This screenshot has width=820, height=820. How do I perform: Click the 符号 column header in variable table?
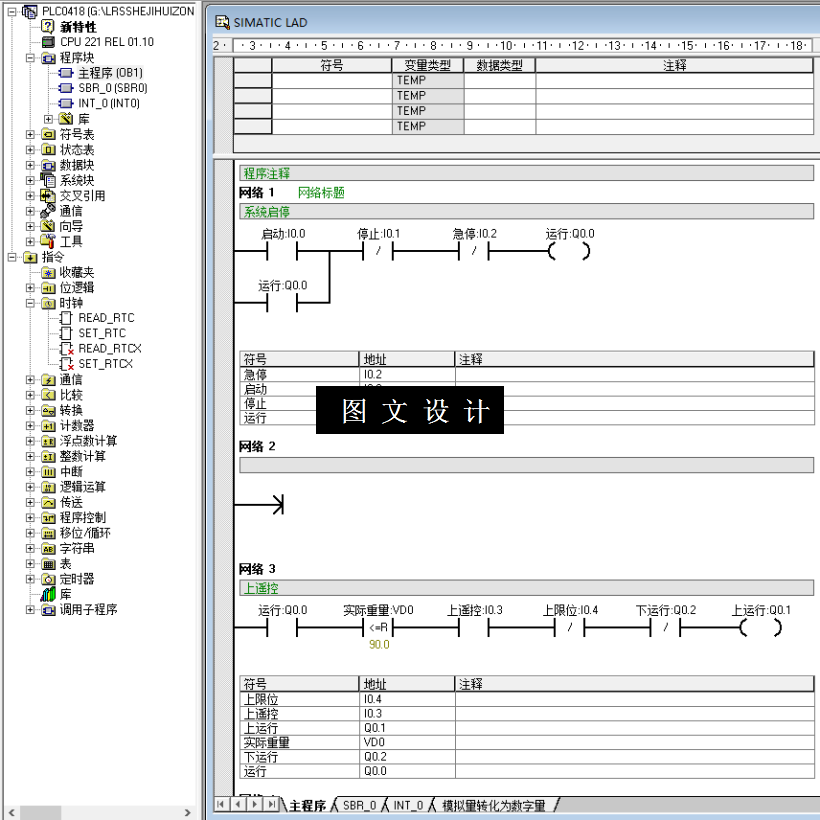[332, 65]
